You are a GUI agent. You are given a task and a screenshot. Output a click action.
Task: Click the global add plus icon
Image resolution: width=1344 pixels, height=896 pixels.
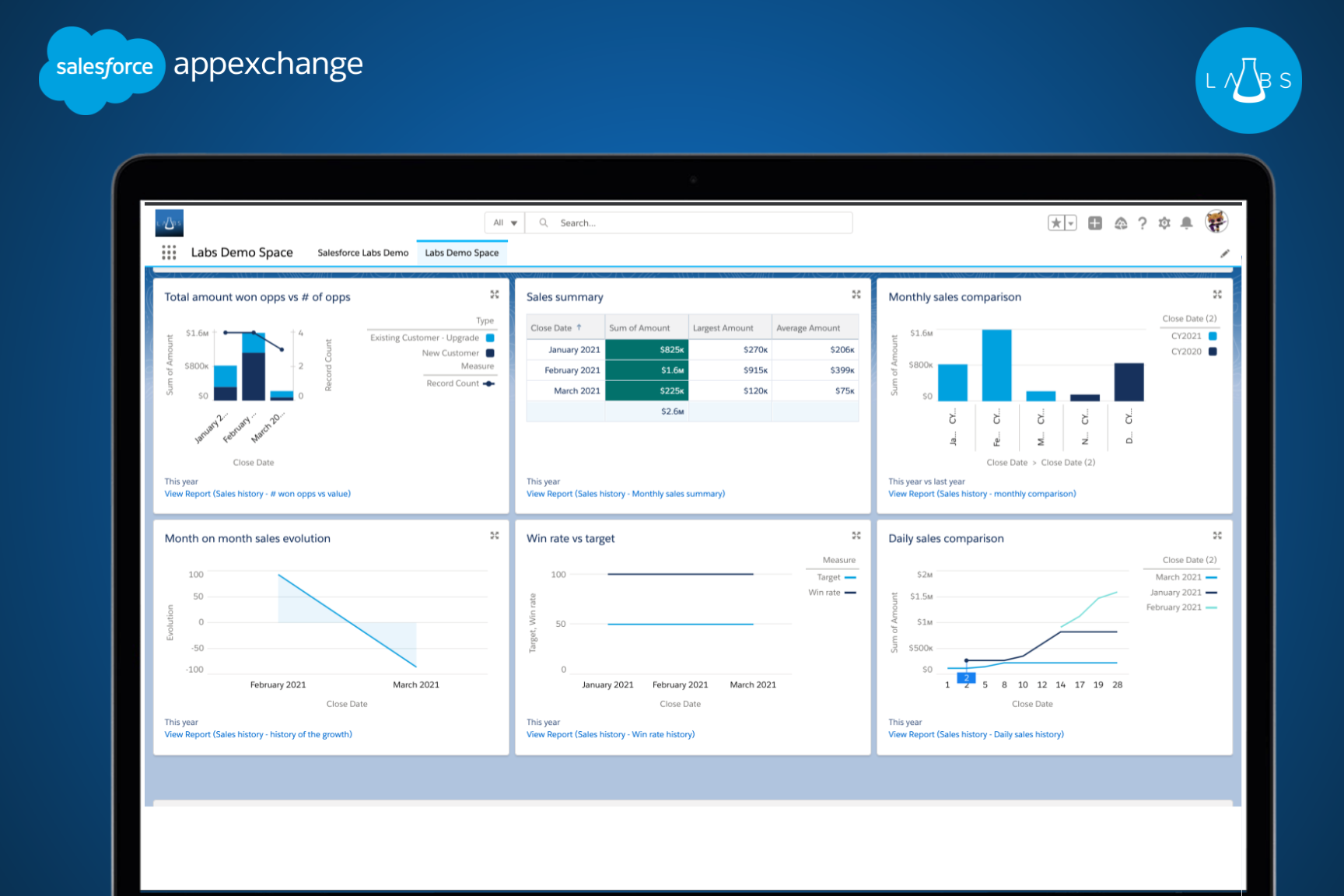(1095, 222)
